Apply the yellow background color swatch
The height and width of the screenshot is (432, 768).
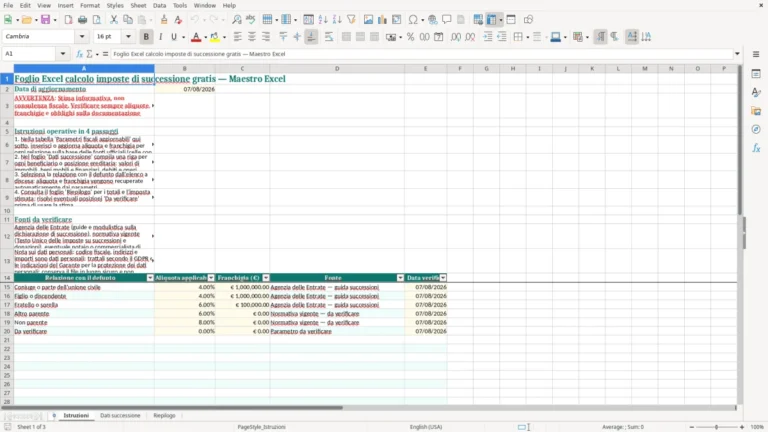pyautogui.click(x=215, y=37)
